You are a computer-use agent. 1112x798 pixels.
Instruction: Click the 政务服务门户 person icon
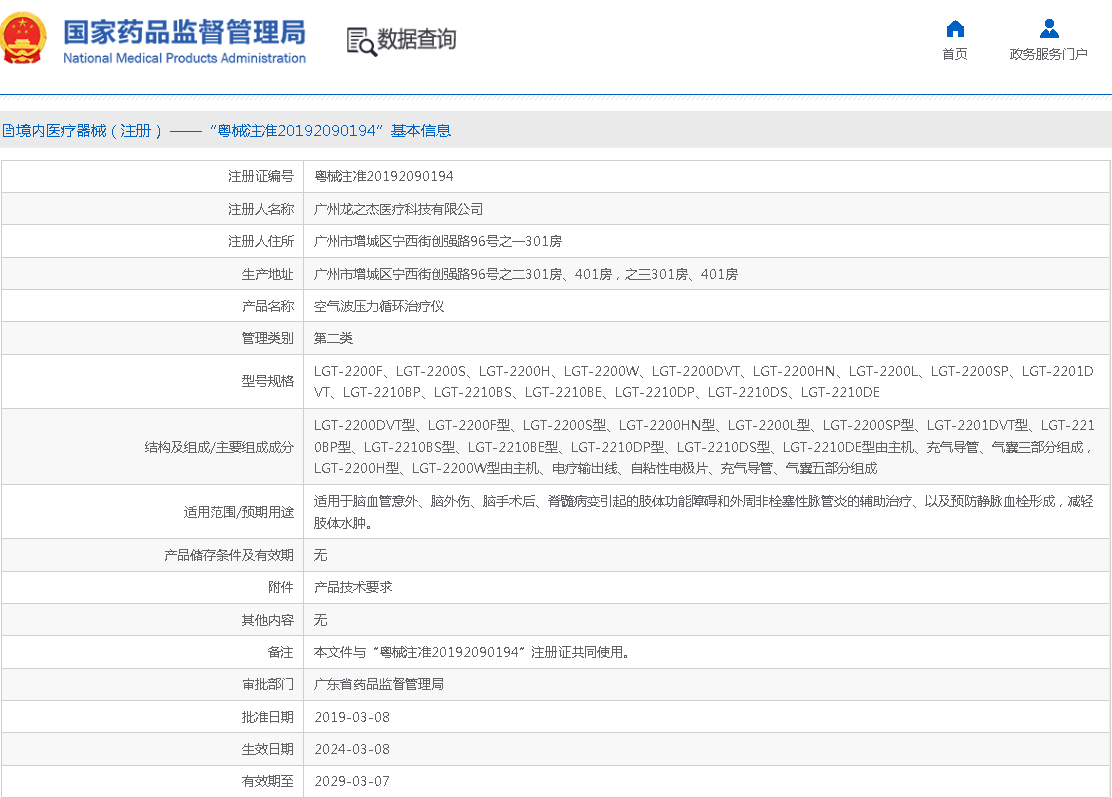click(1048, 28)
